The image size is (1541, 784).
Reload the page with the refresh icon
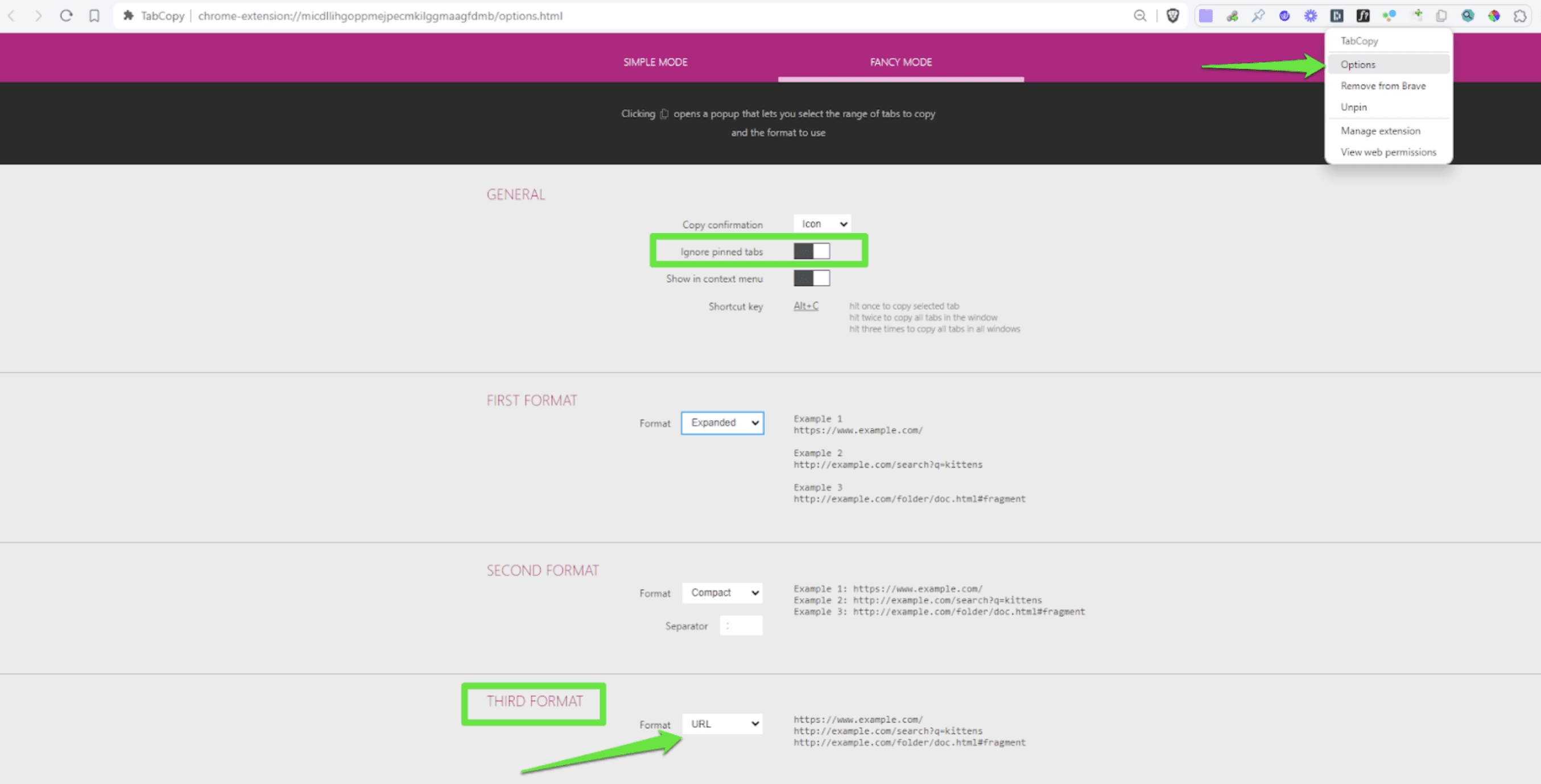coord(67,15)
